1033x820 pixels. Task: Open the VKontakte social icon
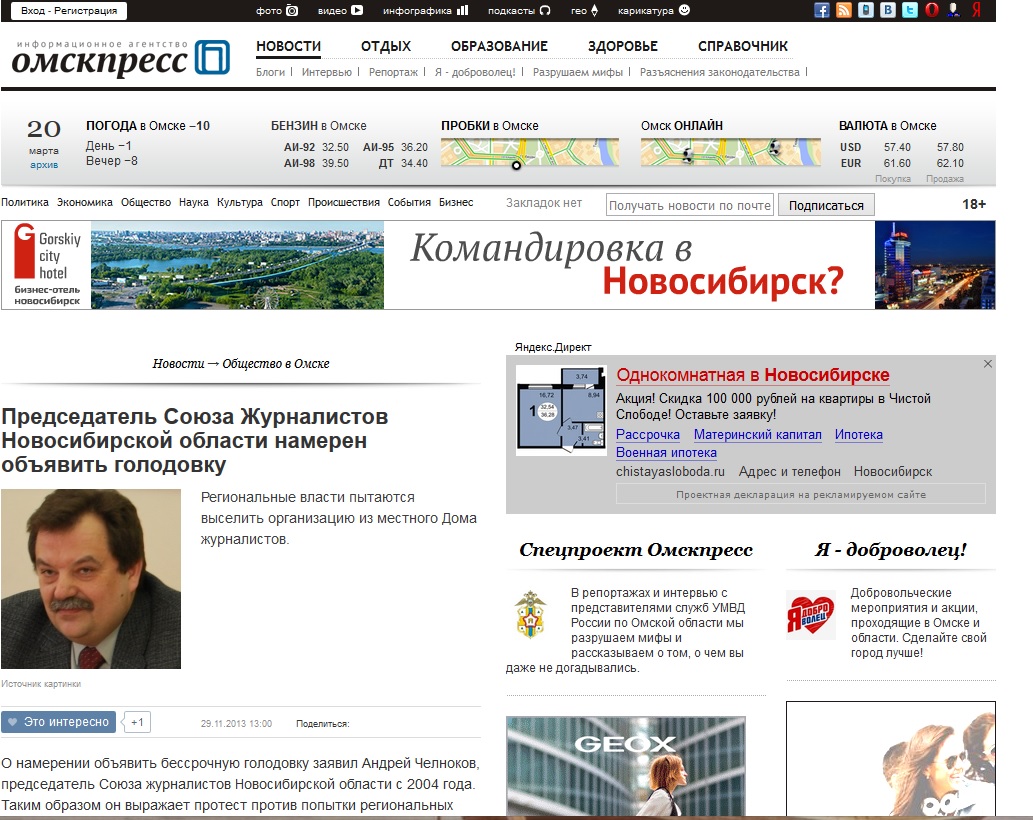pos(887,11)
